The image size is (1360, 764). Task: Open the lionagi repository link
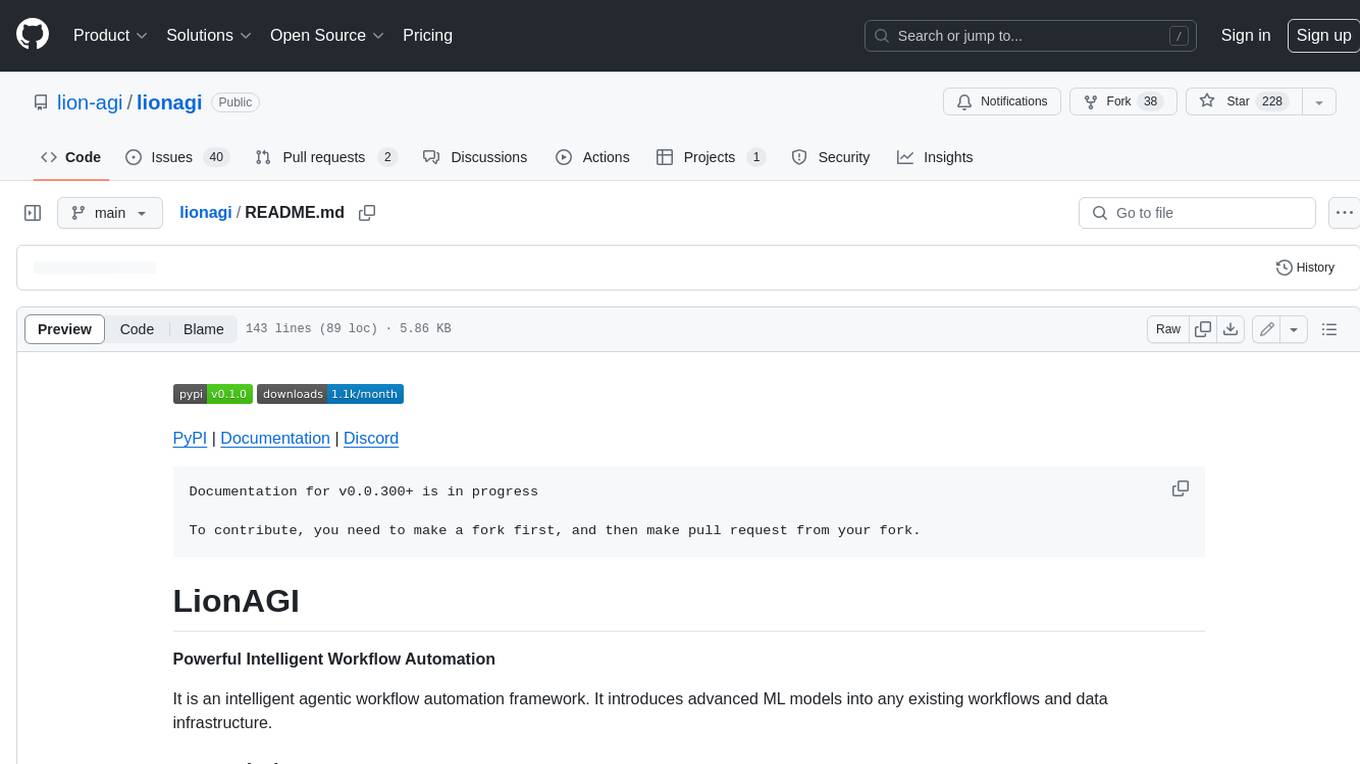[x=169, y=102]
